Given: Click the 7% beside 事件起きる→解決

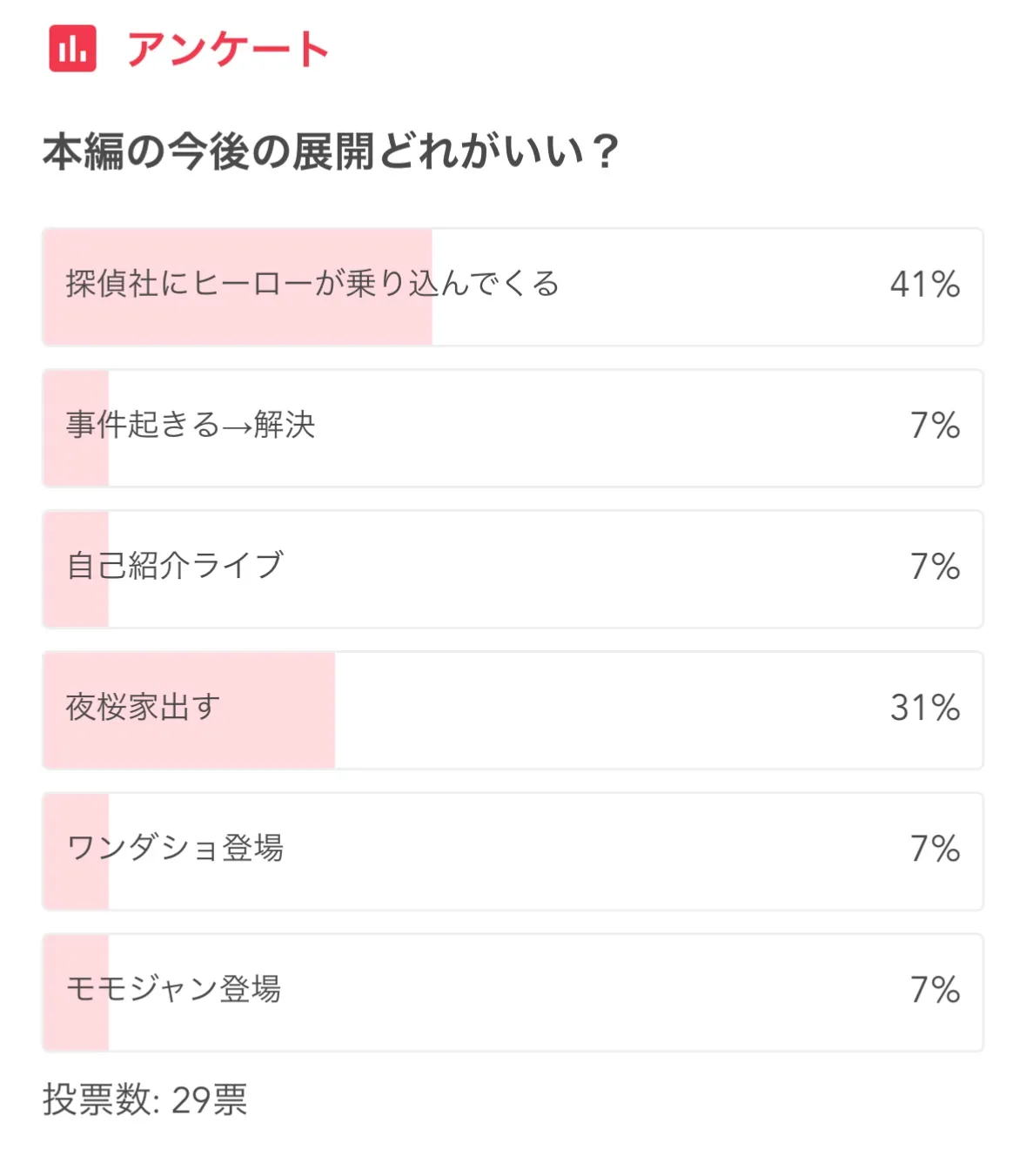Looking at the screenshot, I should click(935, 426).
